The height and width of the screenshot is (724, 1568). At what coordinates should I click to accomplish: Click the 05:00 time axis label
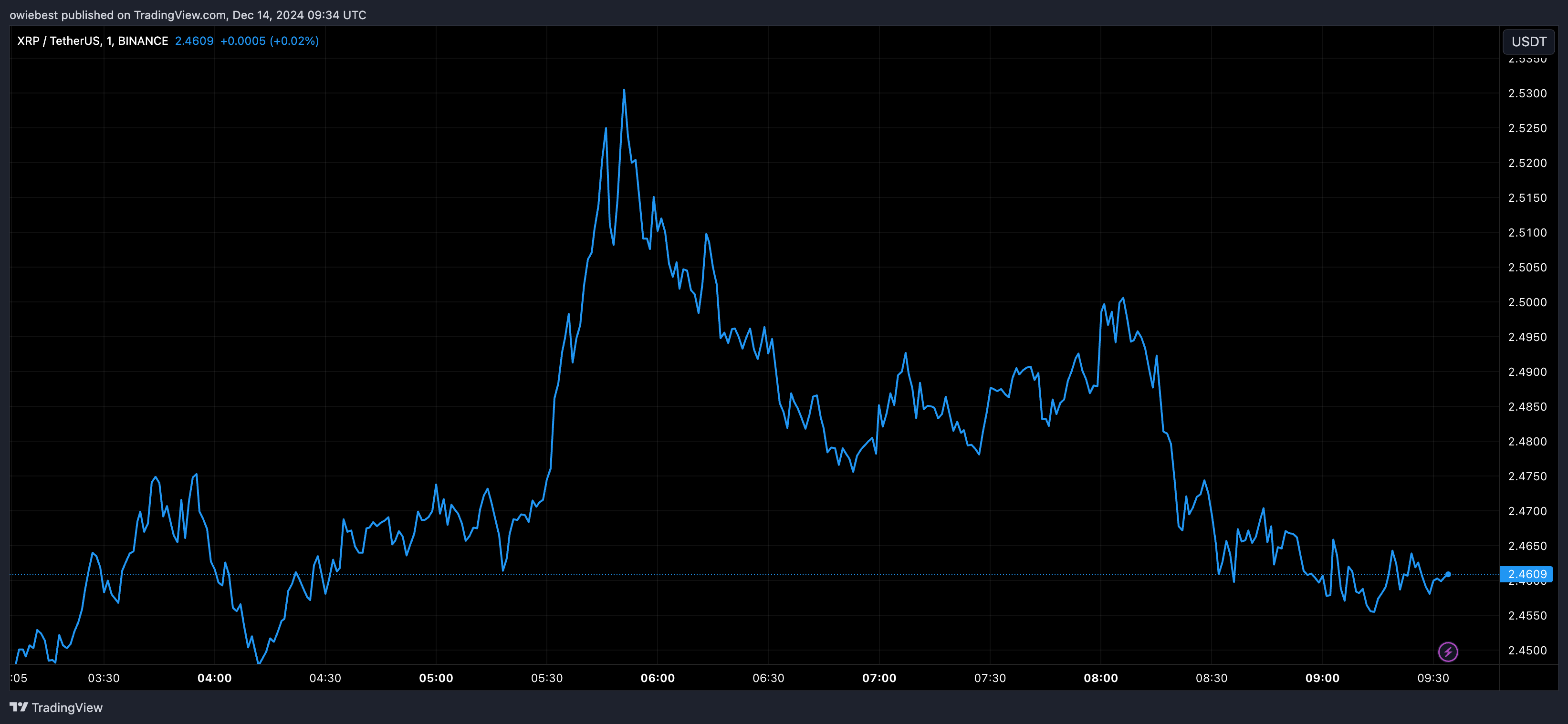click(436, 678)
